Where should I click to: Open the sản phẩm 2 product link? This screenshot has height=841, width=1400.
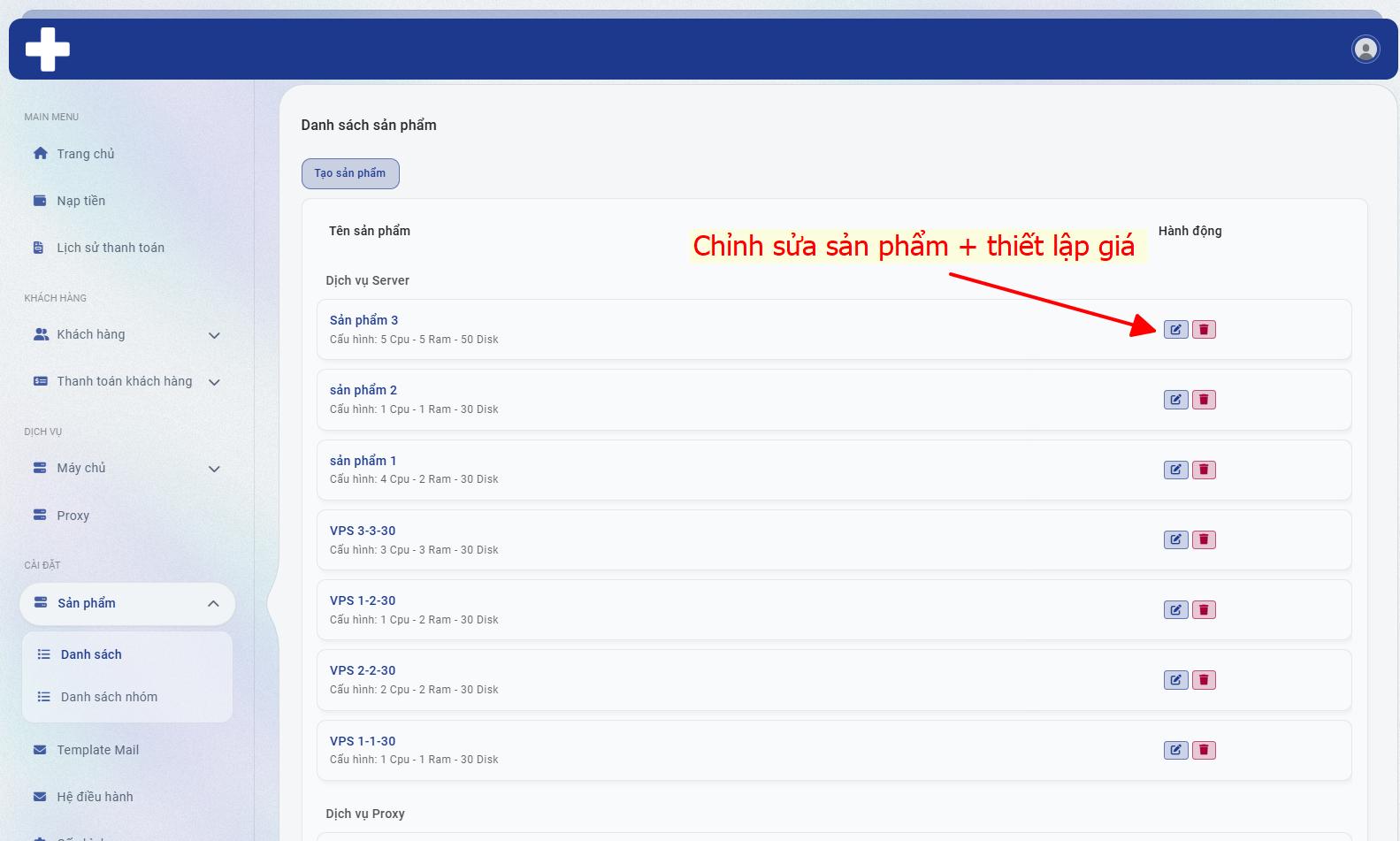point(363,390)
